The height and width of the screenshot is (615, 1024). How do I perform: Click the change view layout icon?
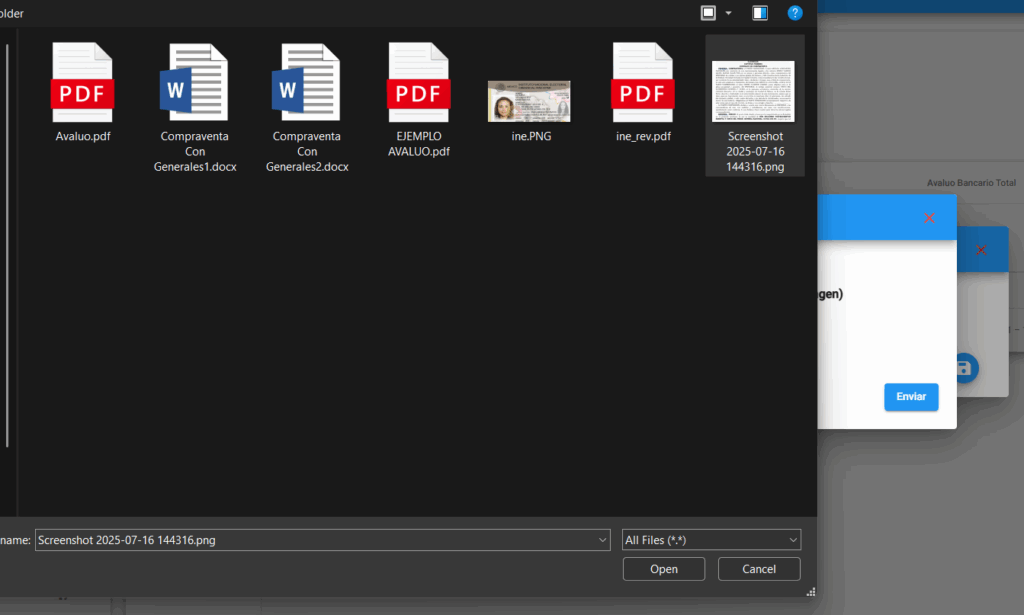tap(709, 13)
